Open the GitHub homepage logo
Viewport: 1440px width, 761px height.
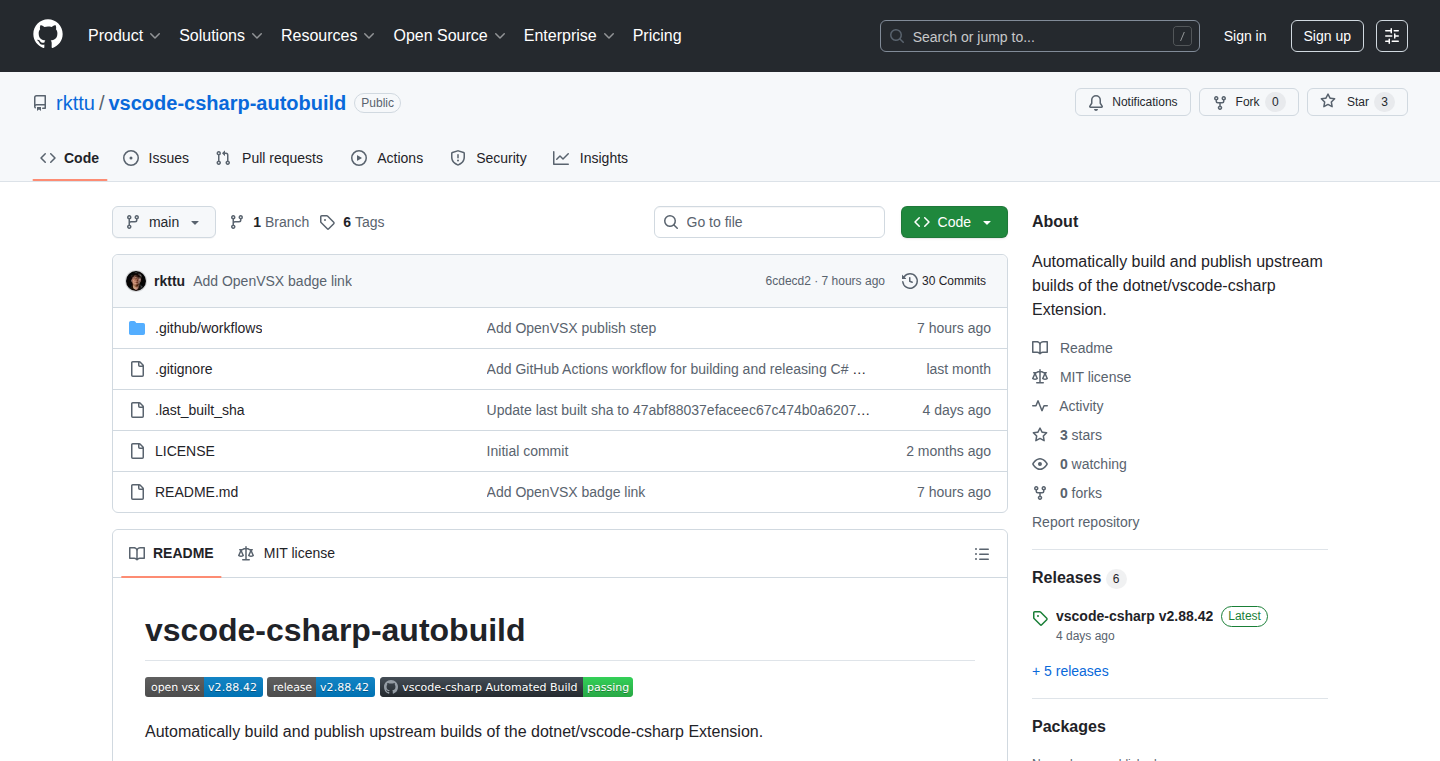(48, 36)
